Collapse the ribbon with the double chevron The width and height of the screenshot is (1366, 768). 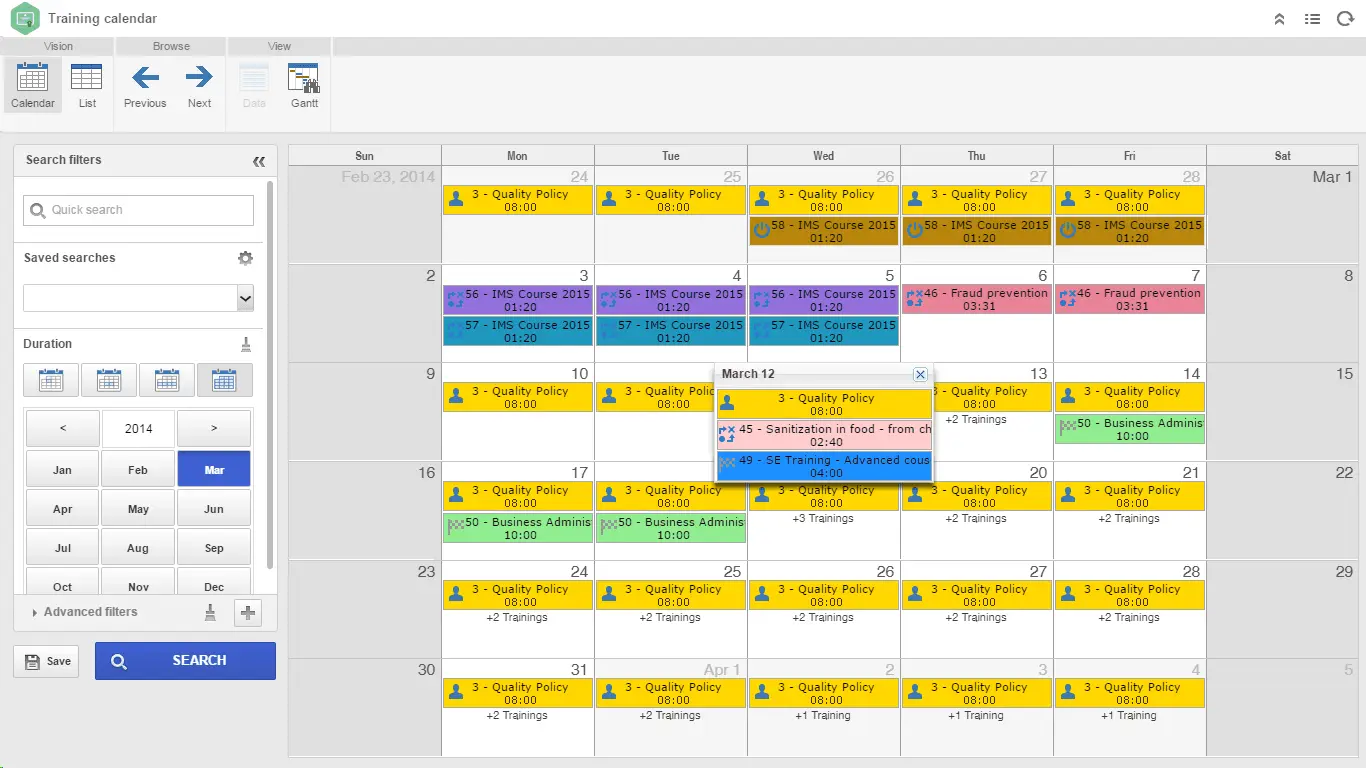(1279, 18)
